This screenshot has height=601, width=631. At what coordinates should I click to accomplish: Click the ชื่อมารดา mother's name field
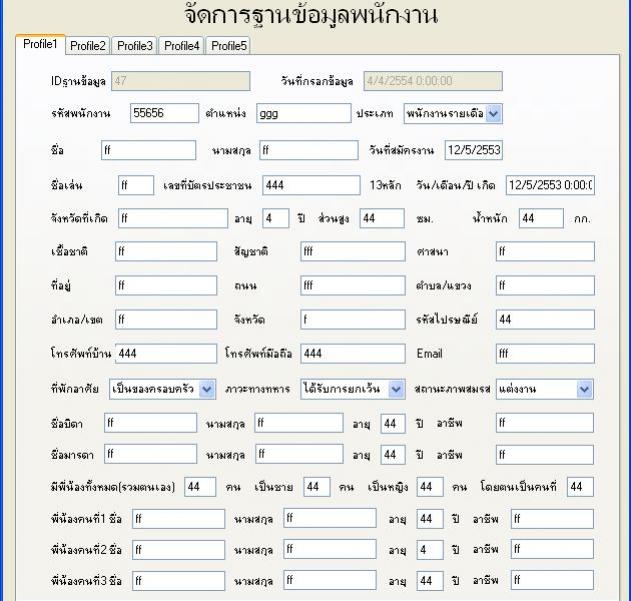[x=151, y=454]
